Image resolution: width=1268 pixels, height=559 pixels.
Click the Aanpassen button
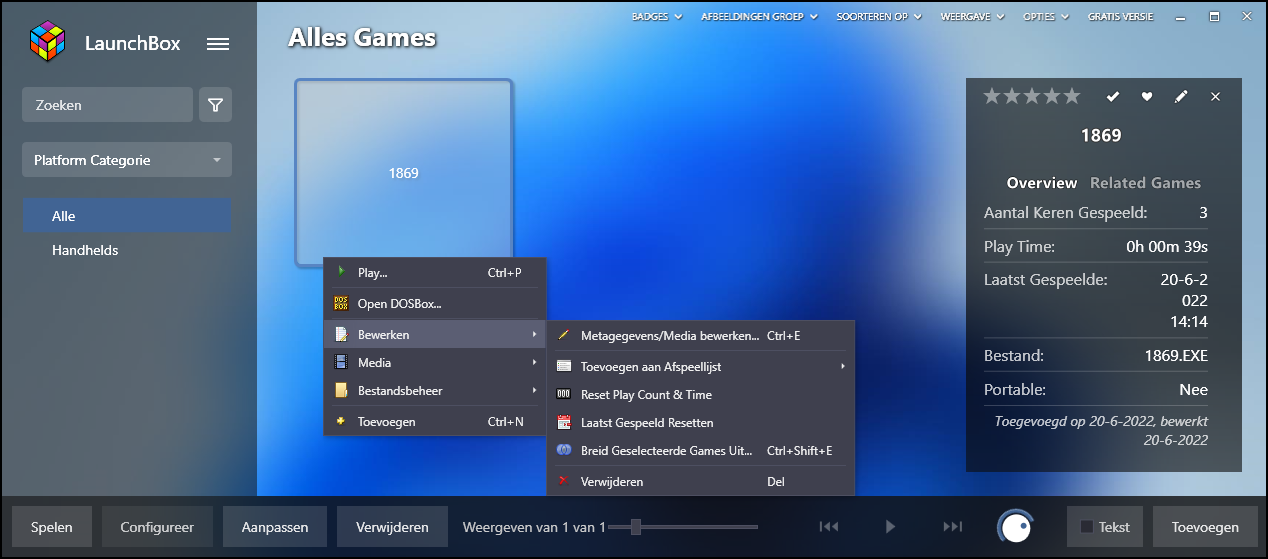pyautogui.click(x=275, y=527)
